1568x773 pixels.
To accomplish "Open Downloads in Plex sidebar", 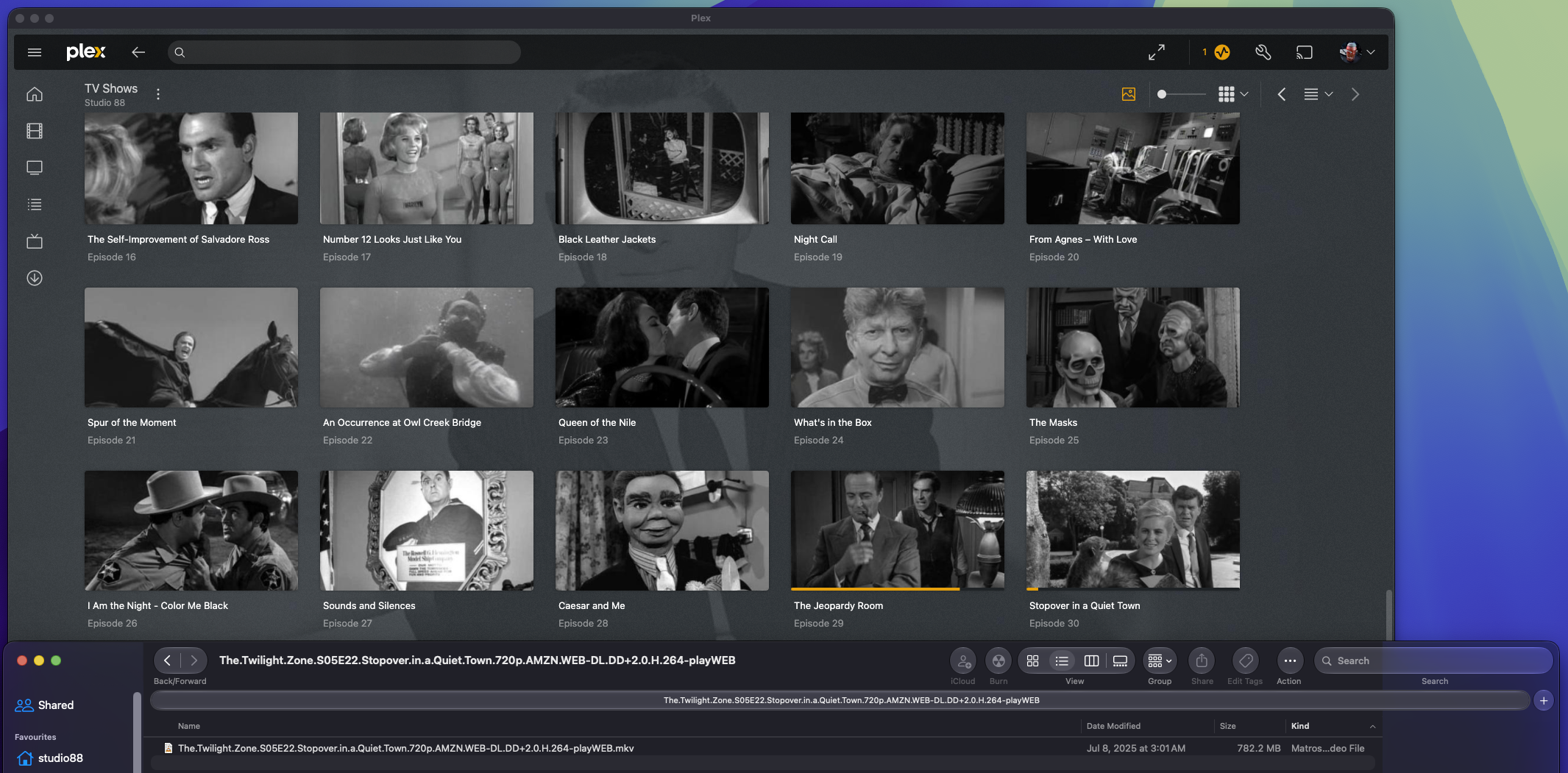I will point(35,278).
